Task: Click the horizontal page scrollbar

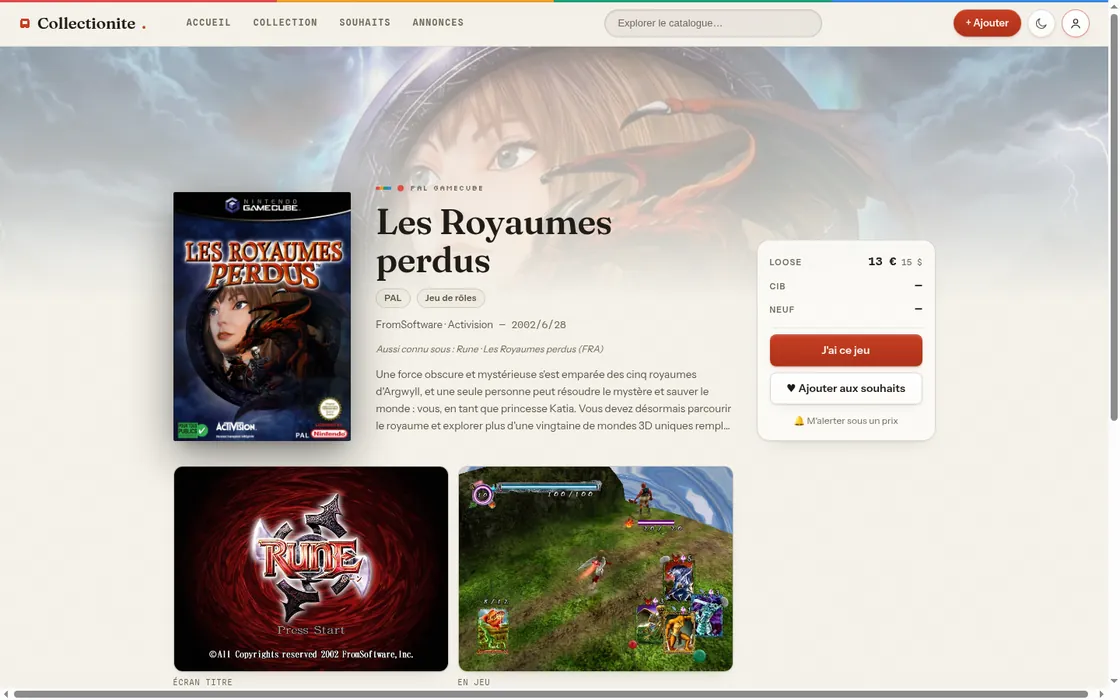Action: point(550,694)
